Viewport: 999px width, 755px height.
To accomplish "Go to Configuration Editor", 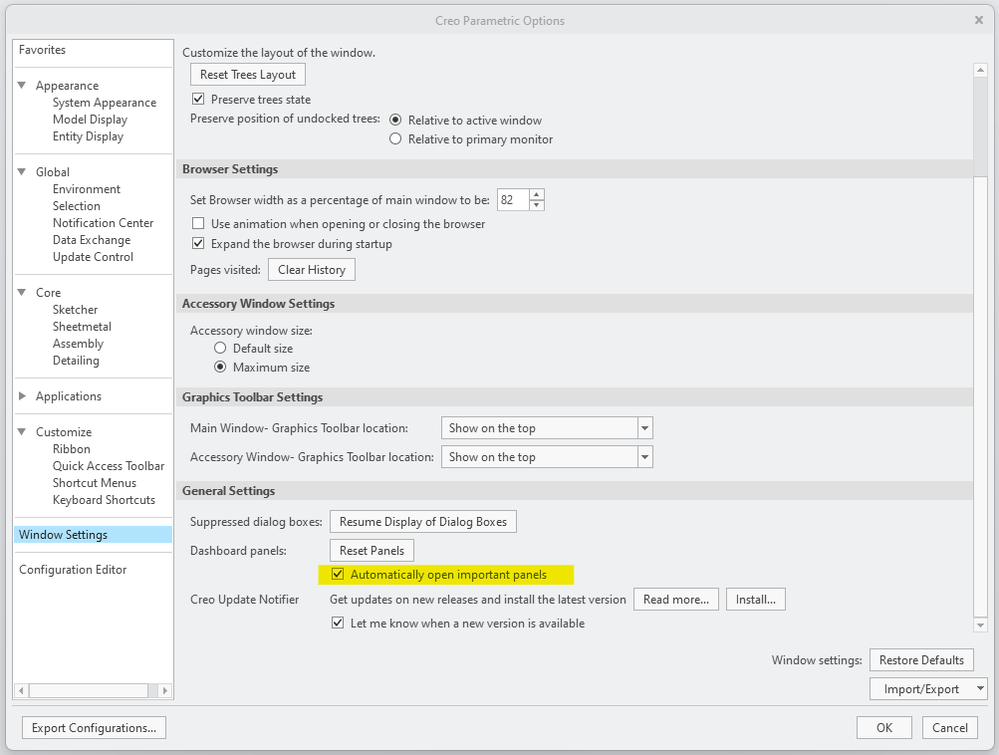I will [73, 570].
